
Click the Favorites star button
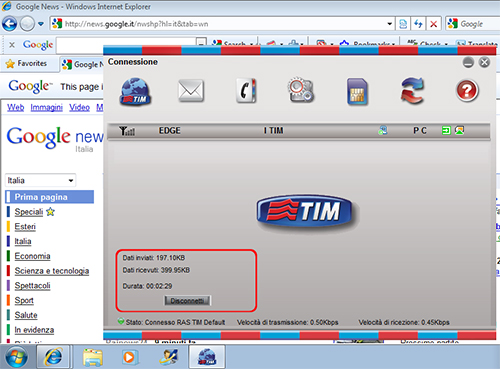[26, 63]
